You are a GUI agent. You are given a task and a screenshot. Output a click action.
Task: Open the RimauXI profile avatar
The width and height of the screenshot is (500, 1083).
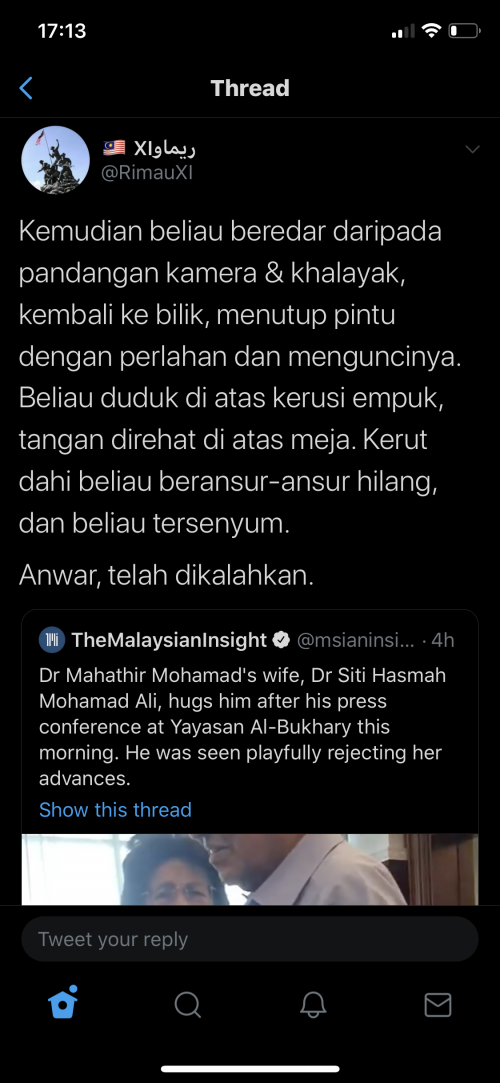click(x=56, y=160)
